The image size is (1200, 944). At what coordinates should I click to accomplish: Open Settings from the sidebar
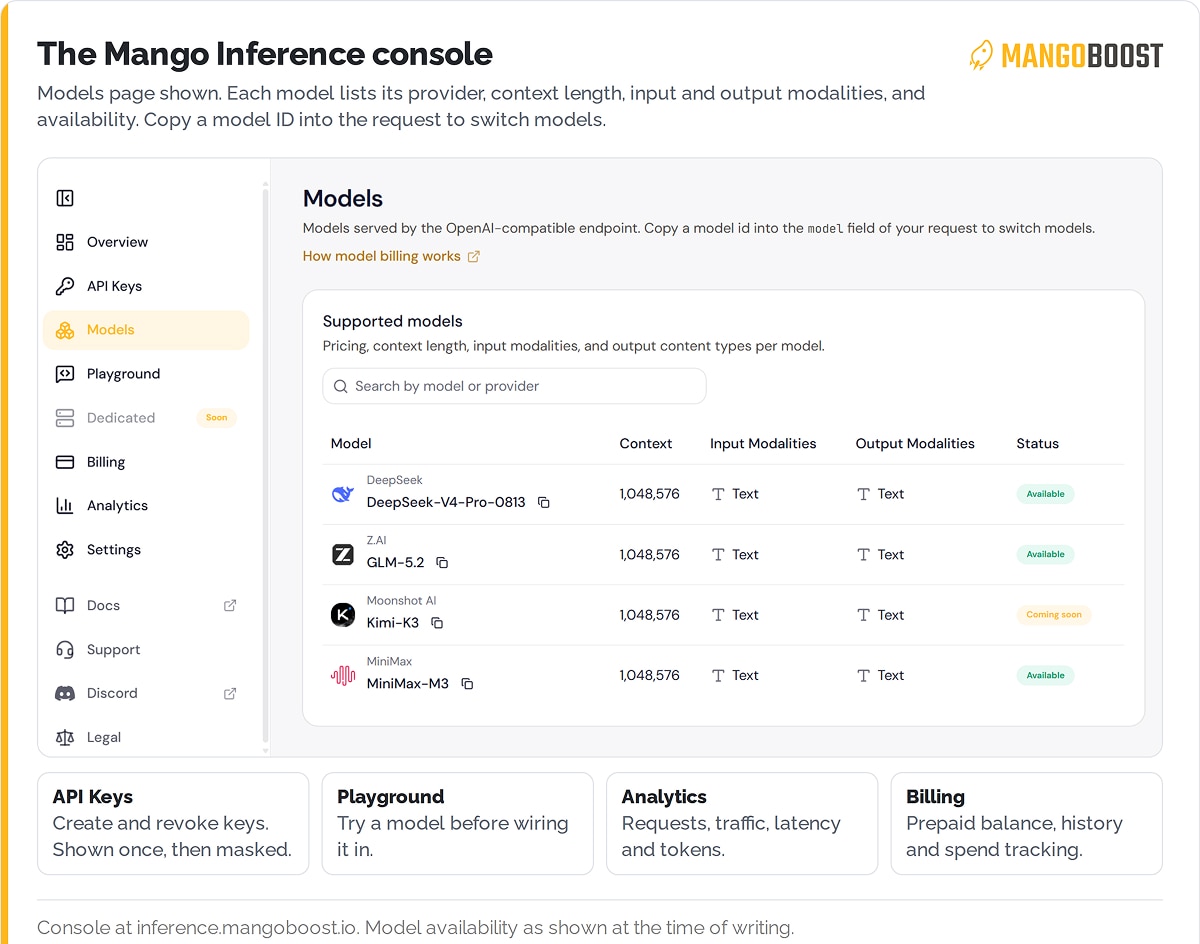146,550
